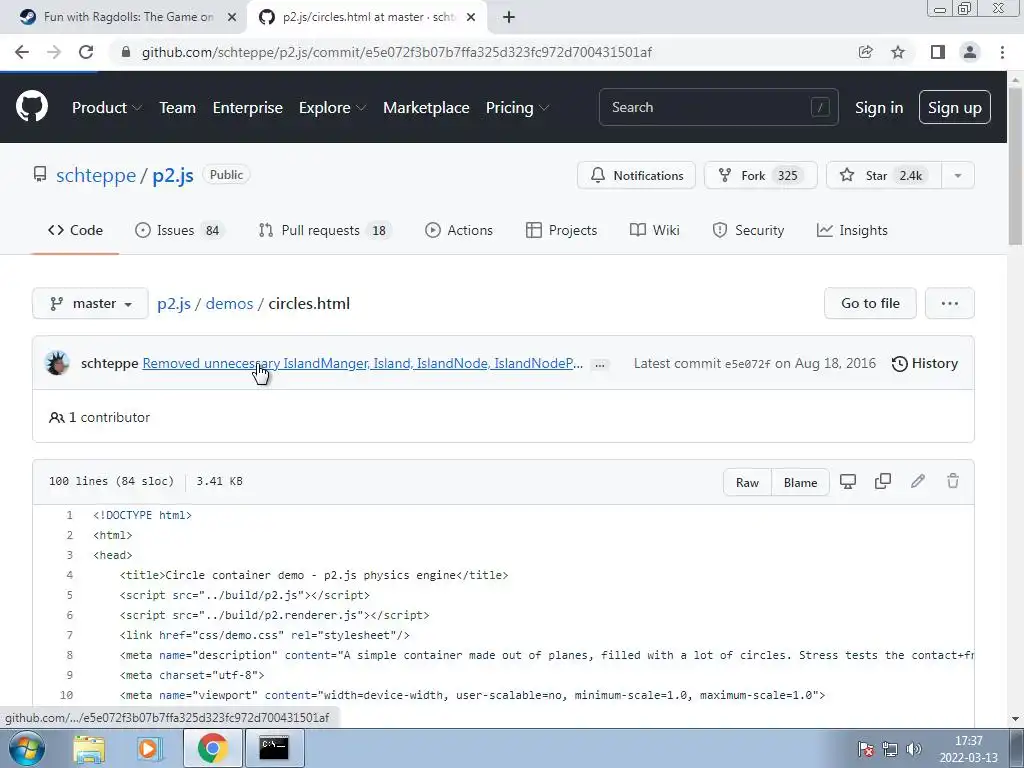
Task: Star the repository
Action: (884, 176)
